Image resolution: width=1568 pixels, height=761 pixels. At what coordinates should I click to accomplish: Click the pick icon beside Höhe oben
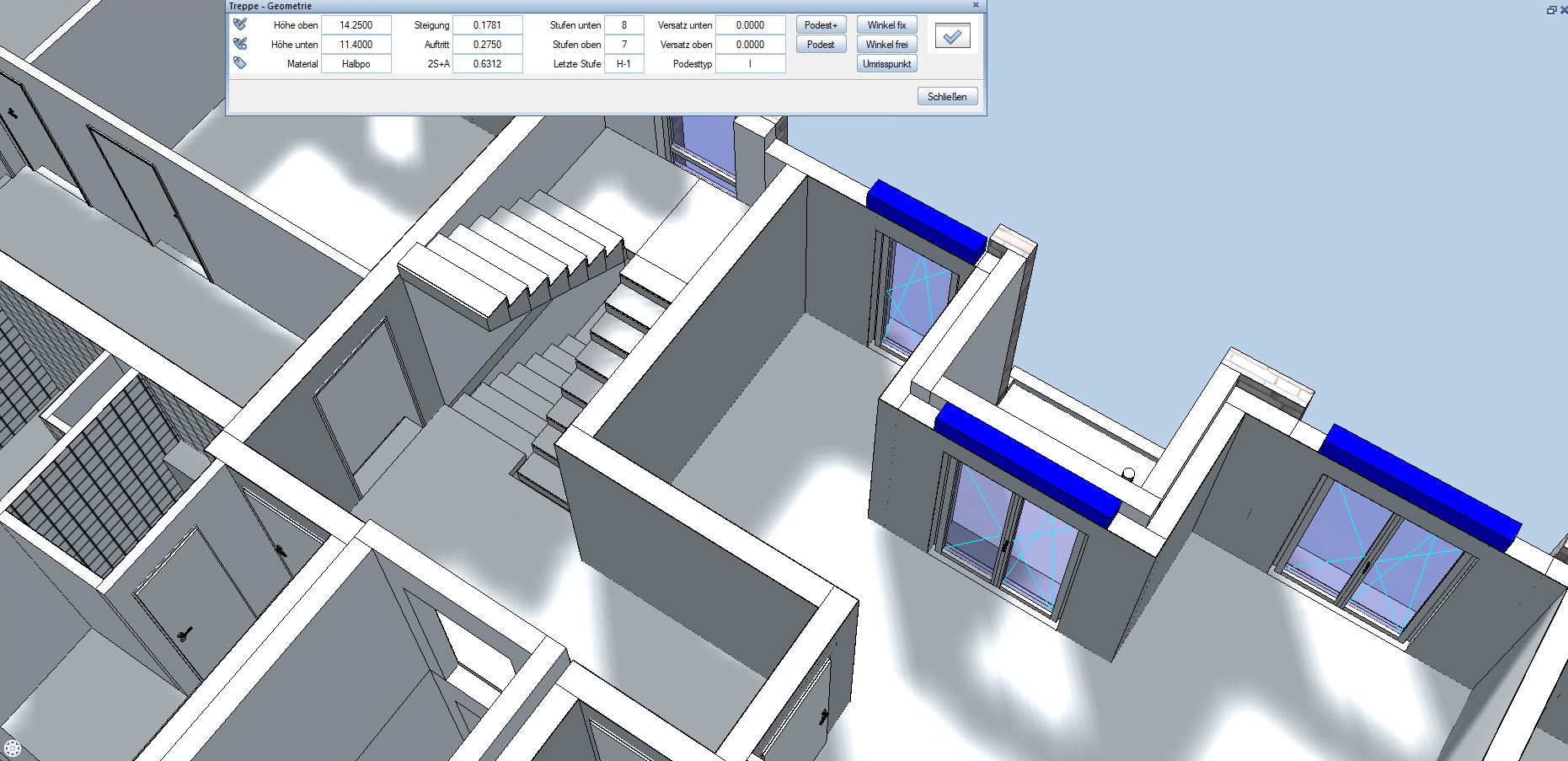coord(240,24)
